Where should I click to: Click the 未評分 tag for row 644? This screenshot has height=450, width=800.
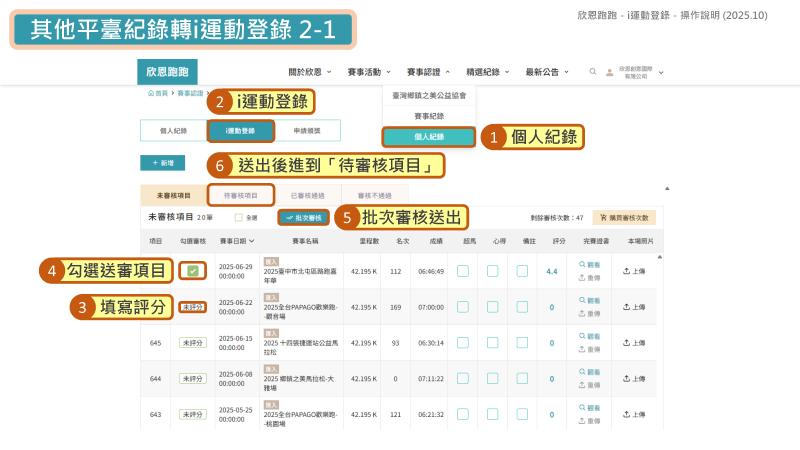pos(193,378)
